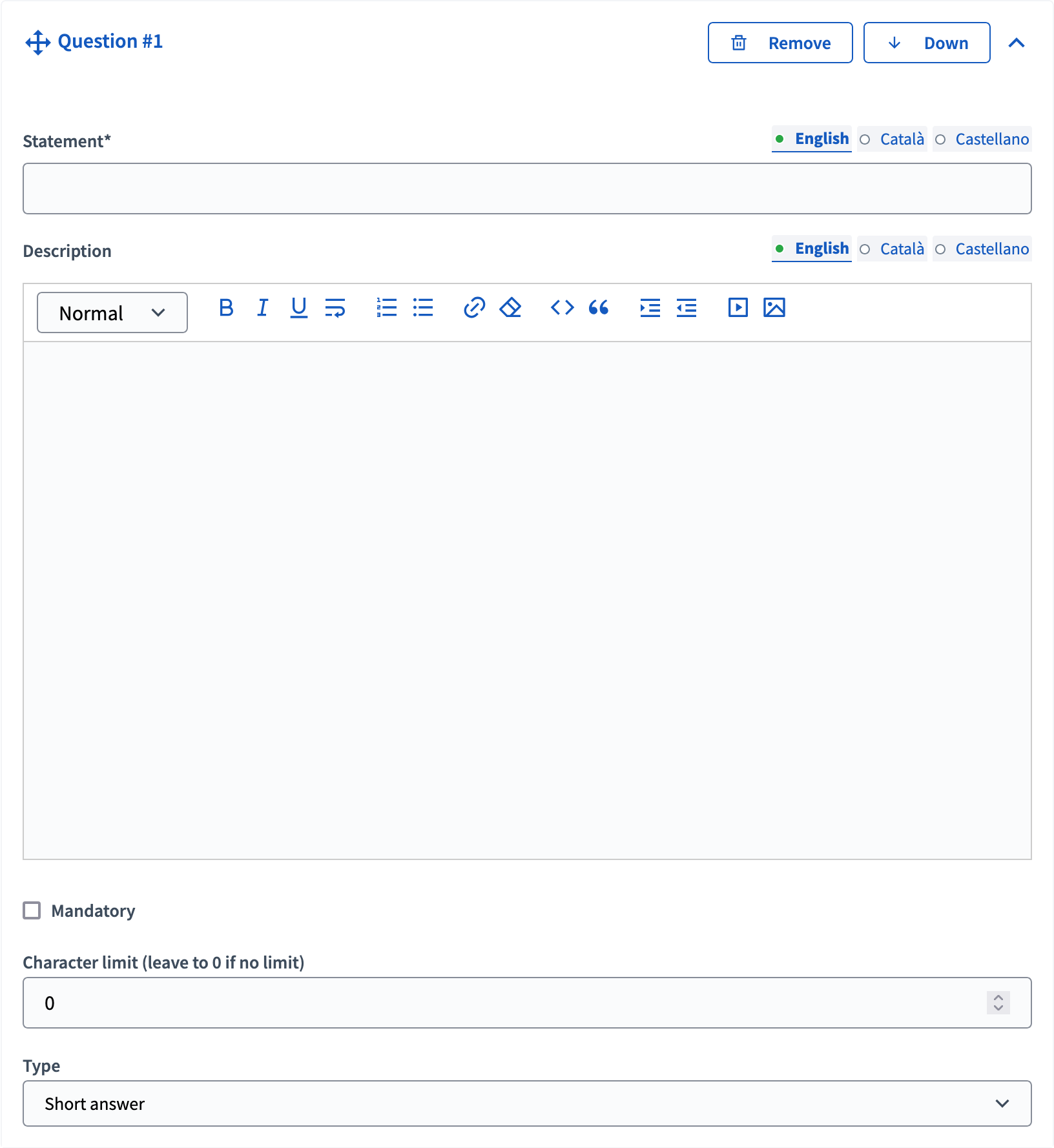Screen dimensions: 1054x1148
Task: Toggle bold formatting in the description editor
Action: (225, 308)
